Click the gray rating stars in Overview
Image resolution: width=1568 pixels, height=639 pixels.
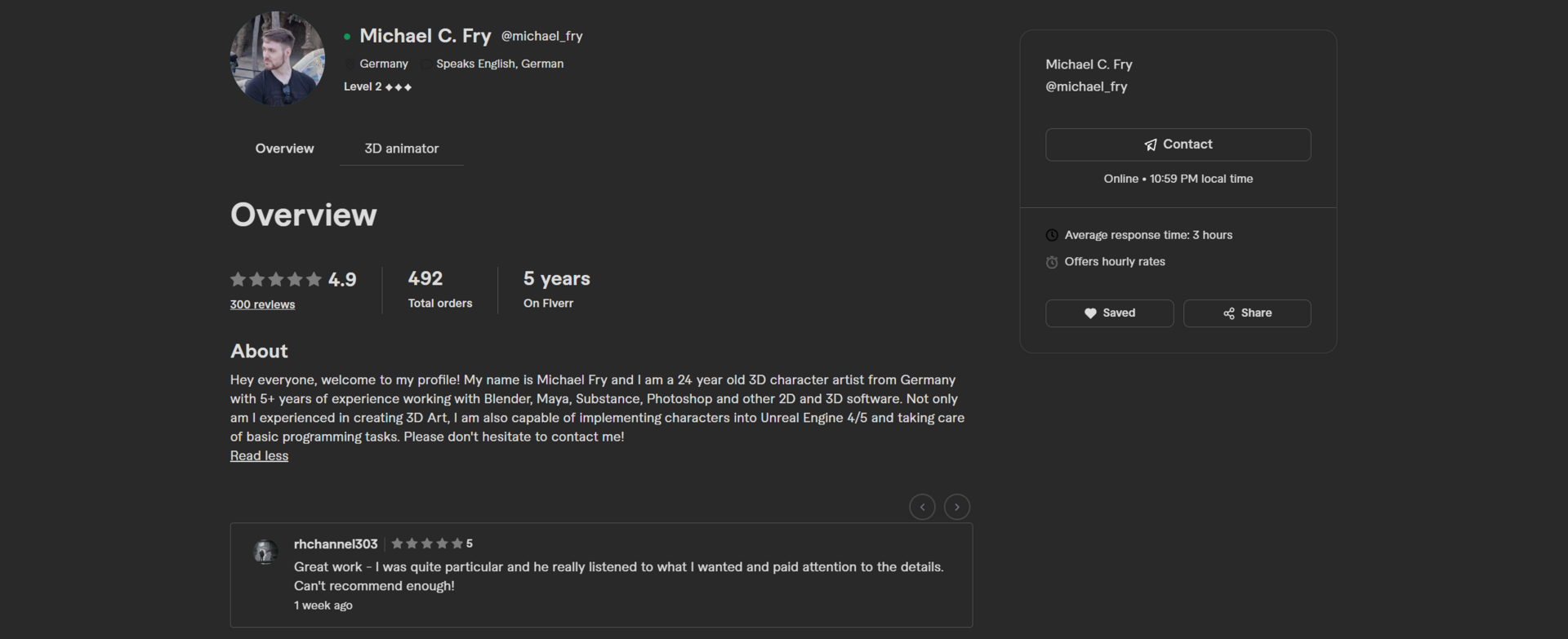coord(276,279)
